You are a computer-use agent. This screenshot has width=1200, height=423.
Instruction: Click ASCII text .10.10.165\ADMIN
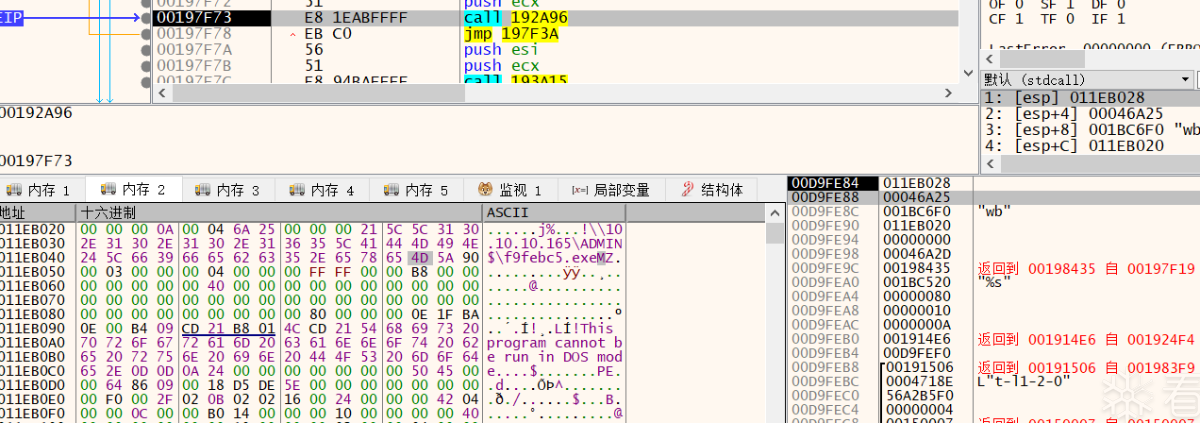[555, 243]
